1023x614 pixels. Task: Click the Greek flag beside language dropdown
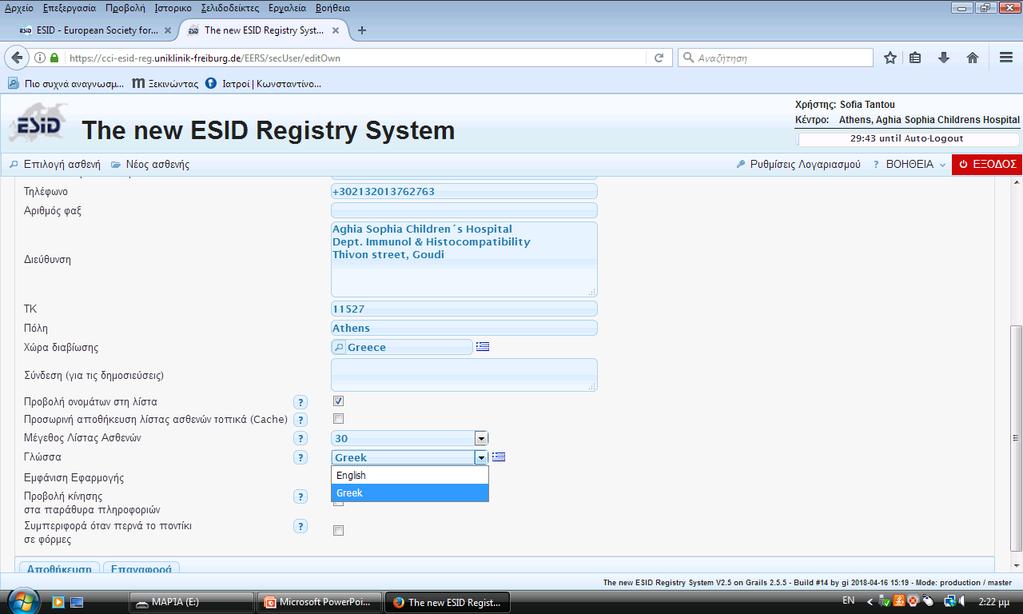coord(498,457)
